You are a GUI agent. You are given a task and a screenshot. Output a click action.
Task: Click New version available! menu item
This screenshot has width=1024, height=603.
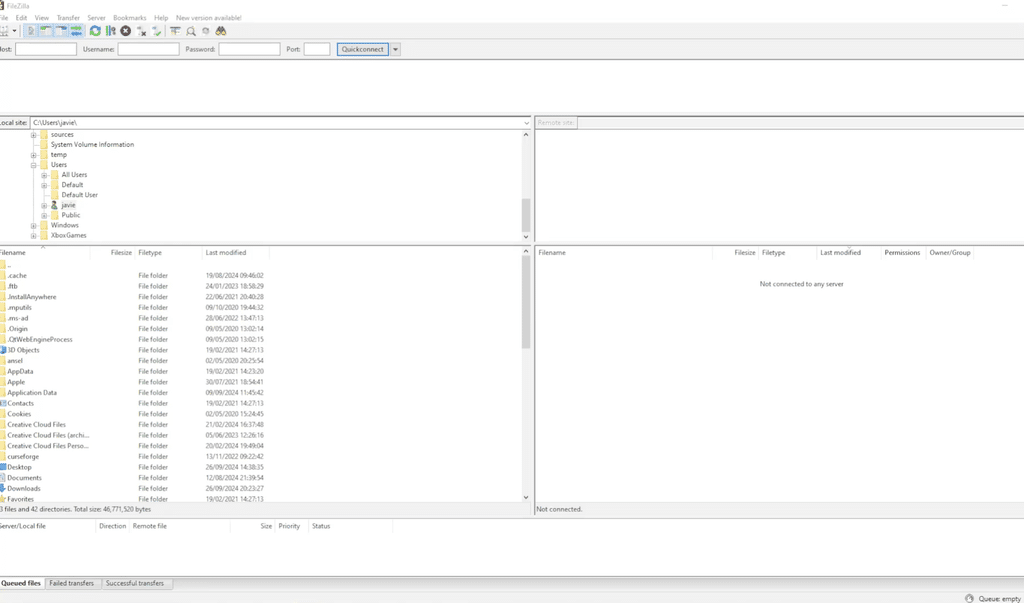tap(208, 18)
